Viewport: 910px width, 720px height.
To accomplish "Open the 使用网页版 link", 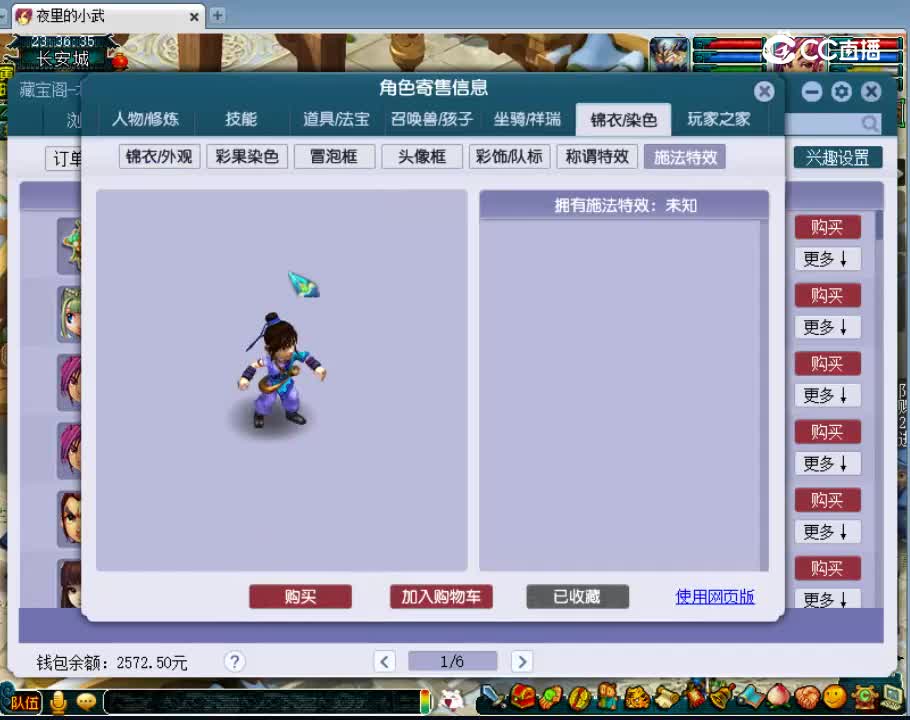I will 715,597.
